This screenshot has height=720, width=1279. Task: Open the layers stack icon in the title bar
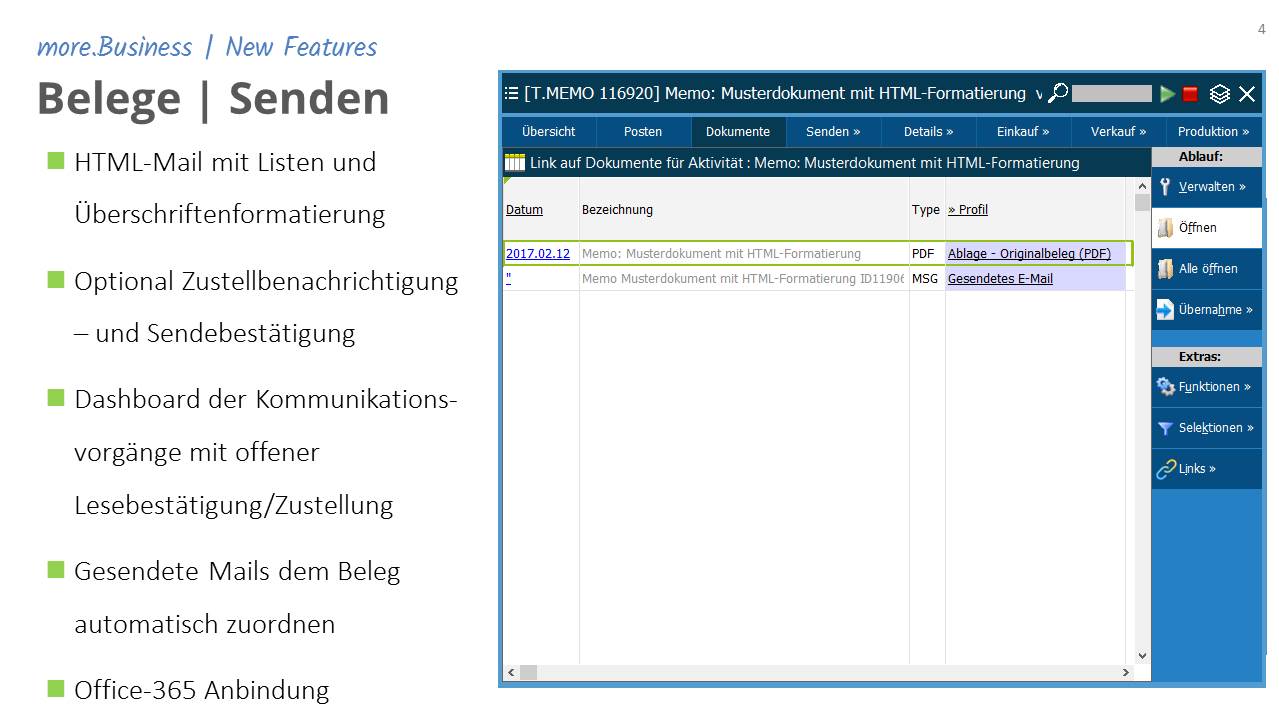(1219, 94)
